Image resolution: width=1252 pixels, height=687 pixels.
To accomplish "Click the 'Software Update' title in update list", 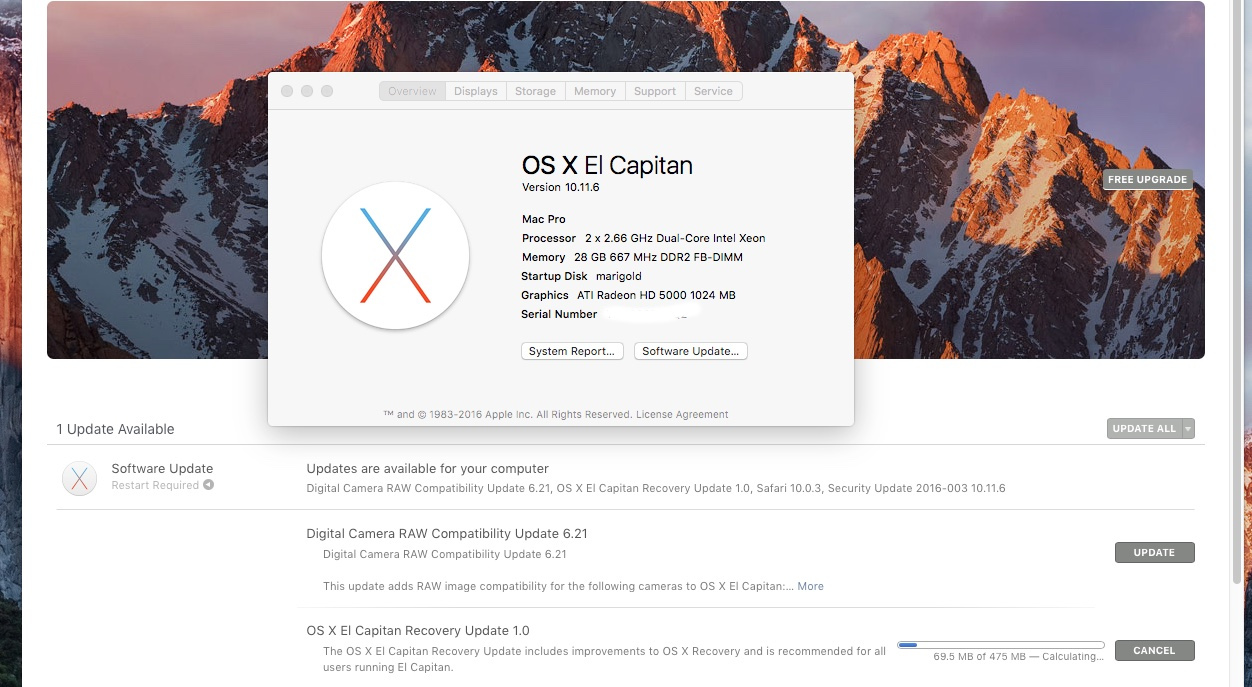I will click(162, 468).
